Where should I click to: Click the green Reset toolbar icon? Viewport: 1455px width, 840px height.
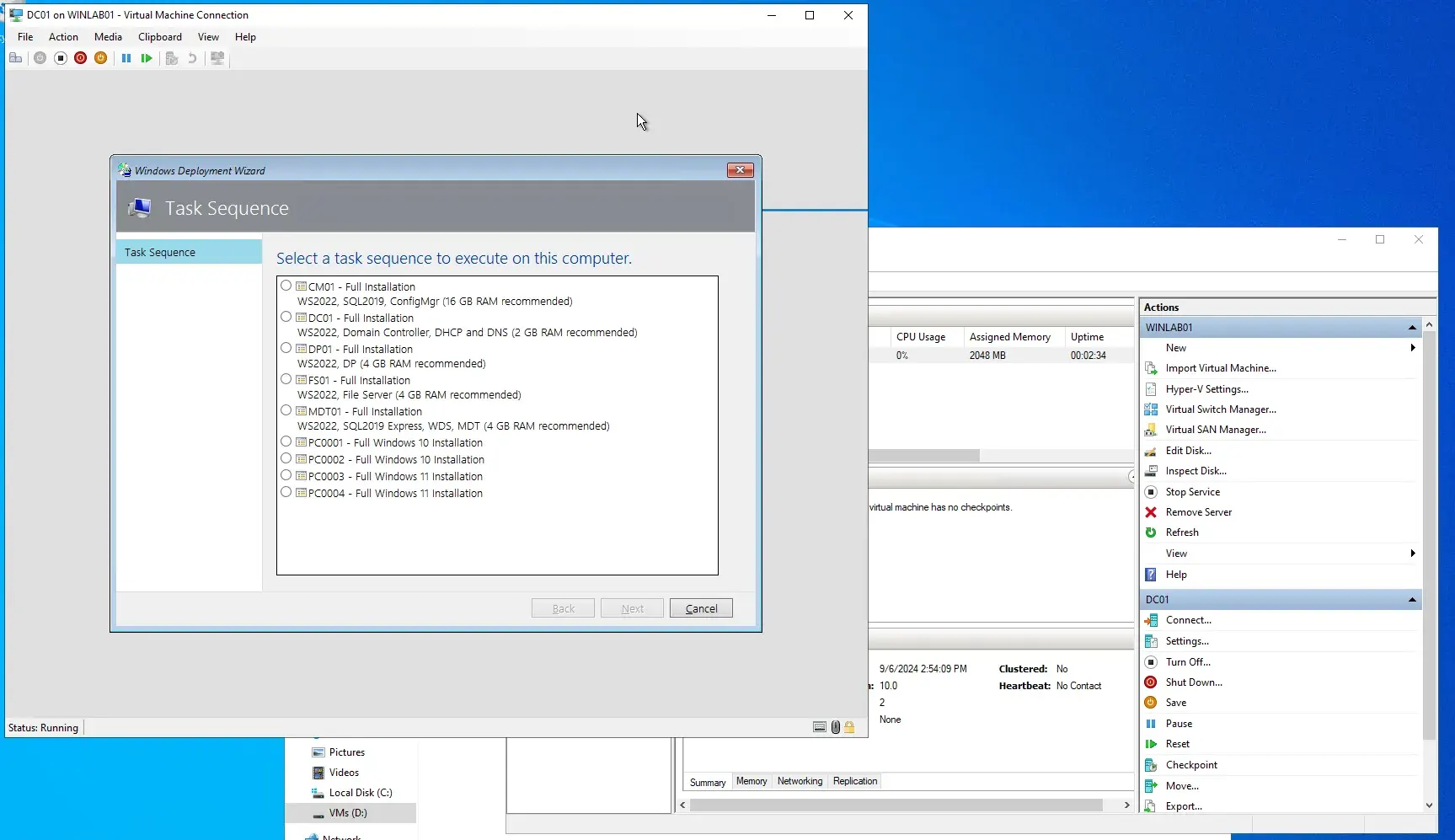click(x=147, y=58)
